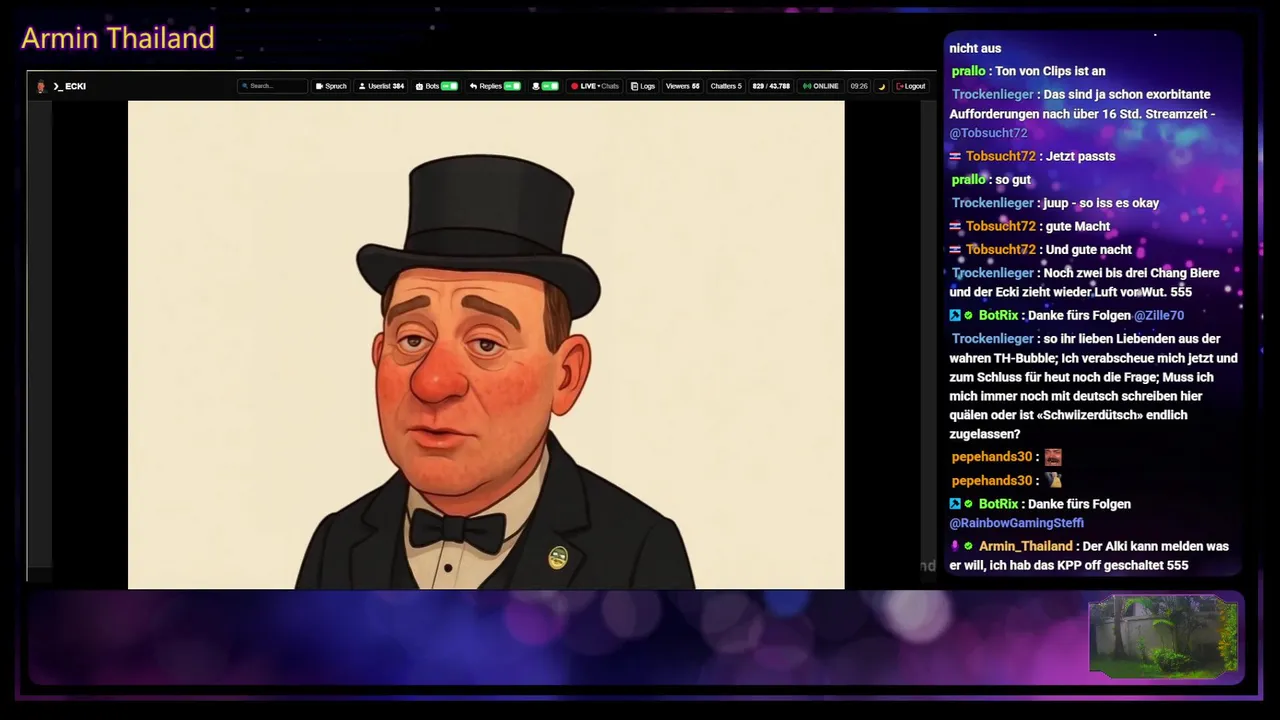Click the 09:26 clock display
Image resolution: width=1280 pixels, height=720 pixels.
[859, 86]
